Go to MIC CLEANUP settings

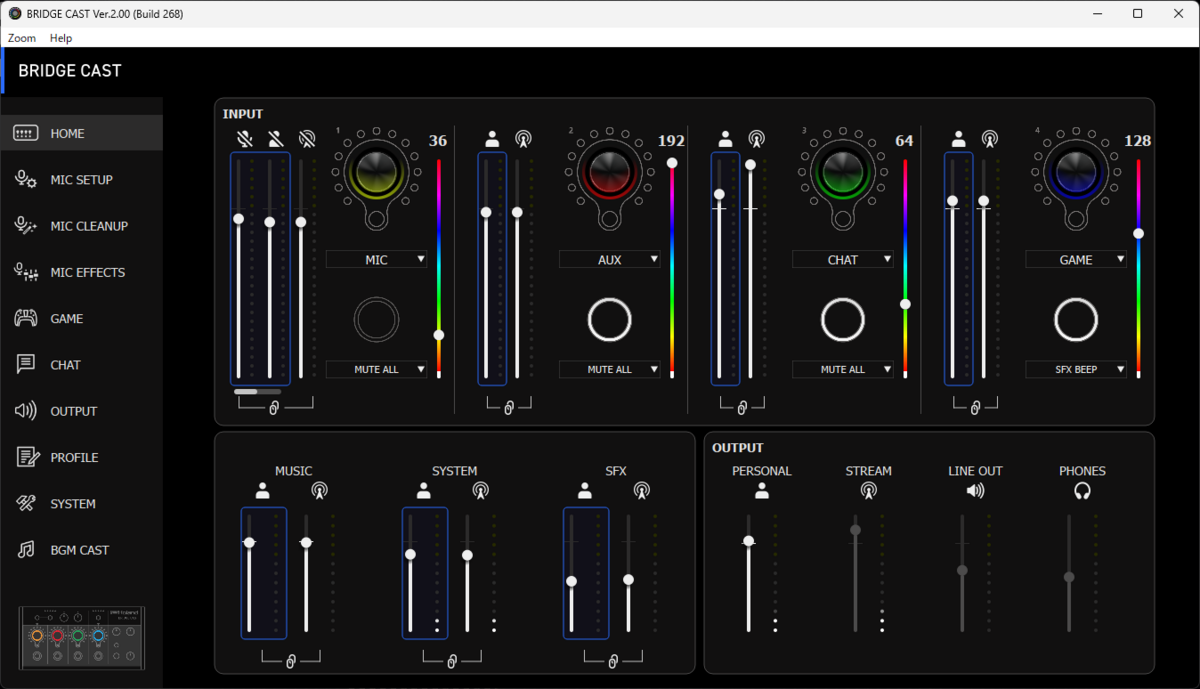click(81, 226)
